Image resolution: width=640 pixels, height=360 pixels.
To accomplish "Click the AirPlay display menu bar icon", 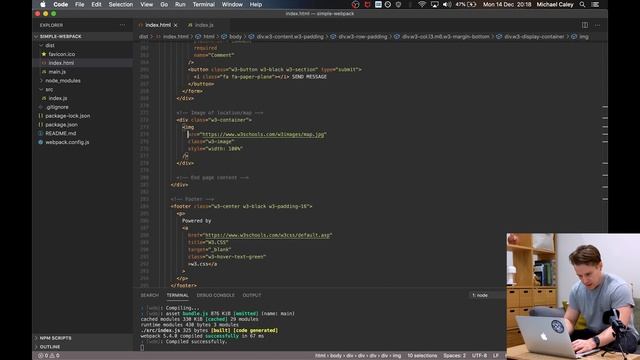I will click(435, 4).
